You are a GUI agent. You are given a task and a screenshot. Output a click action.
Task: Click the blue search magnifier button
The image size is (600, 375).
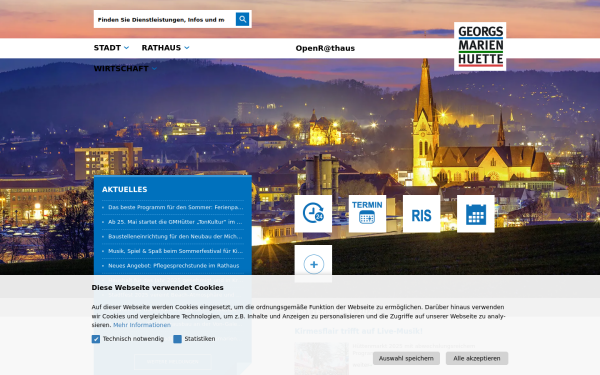pos(242,19)
